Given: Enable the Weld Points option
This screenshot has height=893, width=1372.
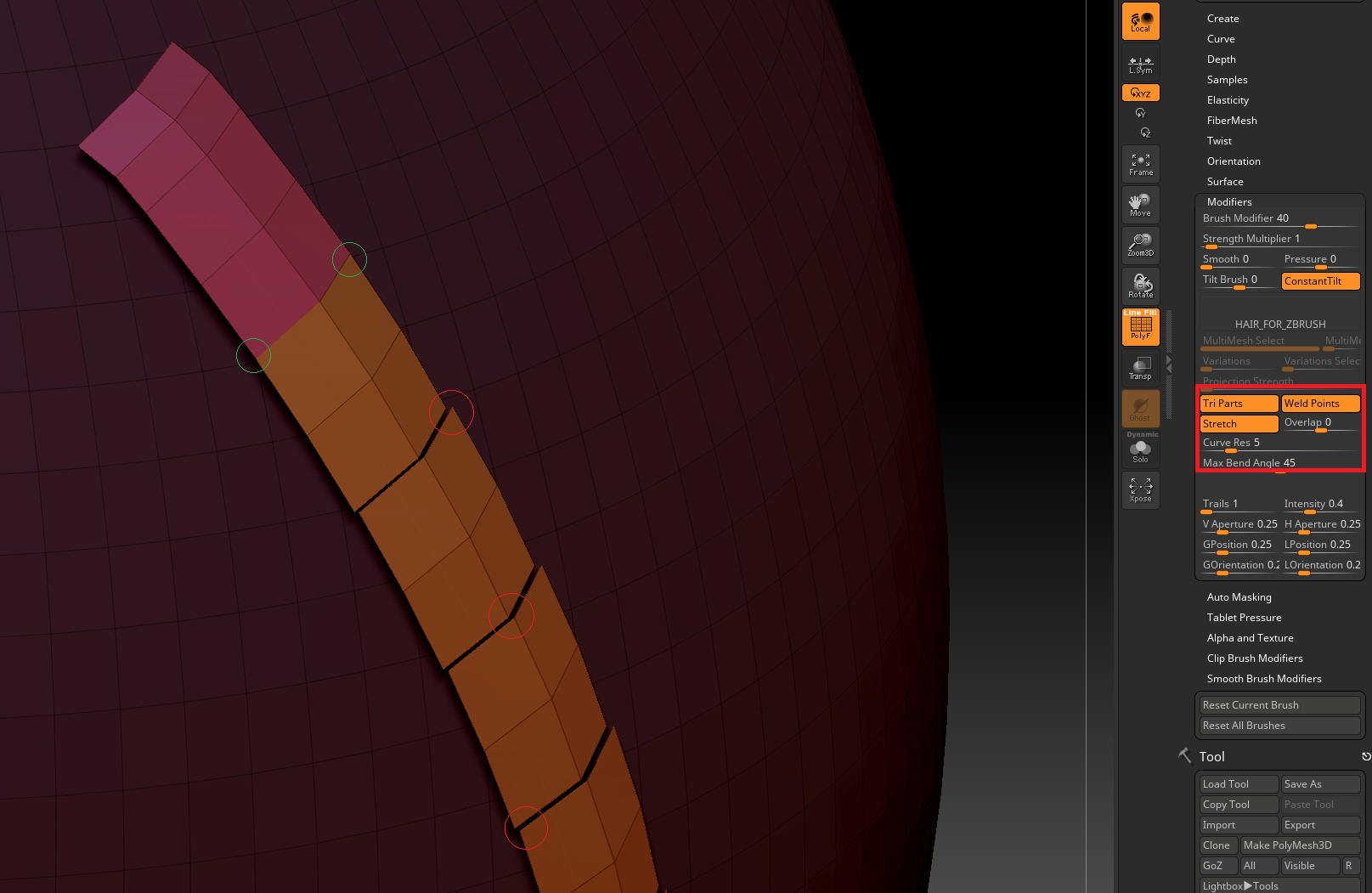Looking at the screenshot, I should [x=1319, y=403].
